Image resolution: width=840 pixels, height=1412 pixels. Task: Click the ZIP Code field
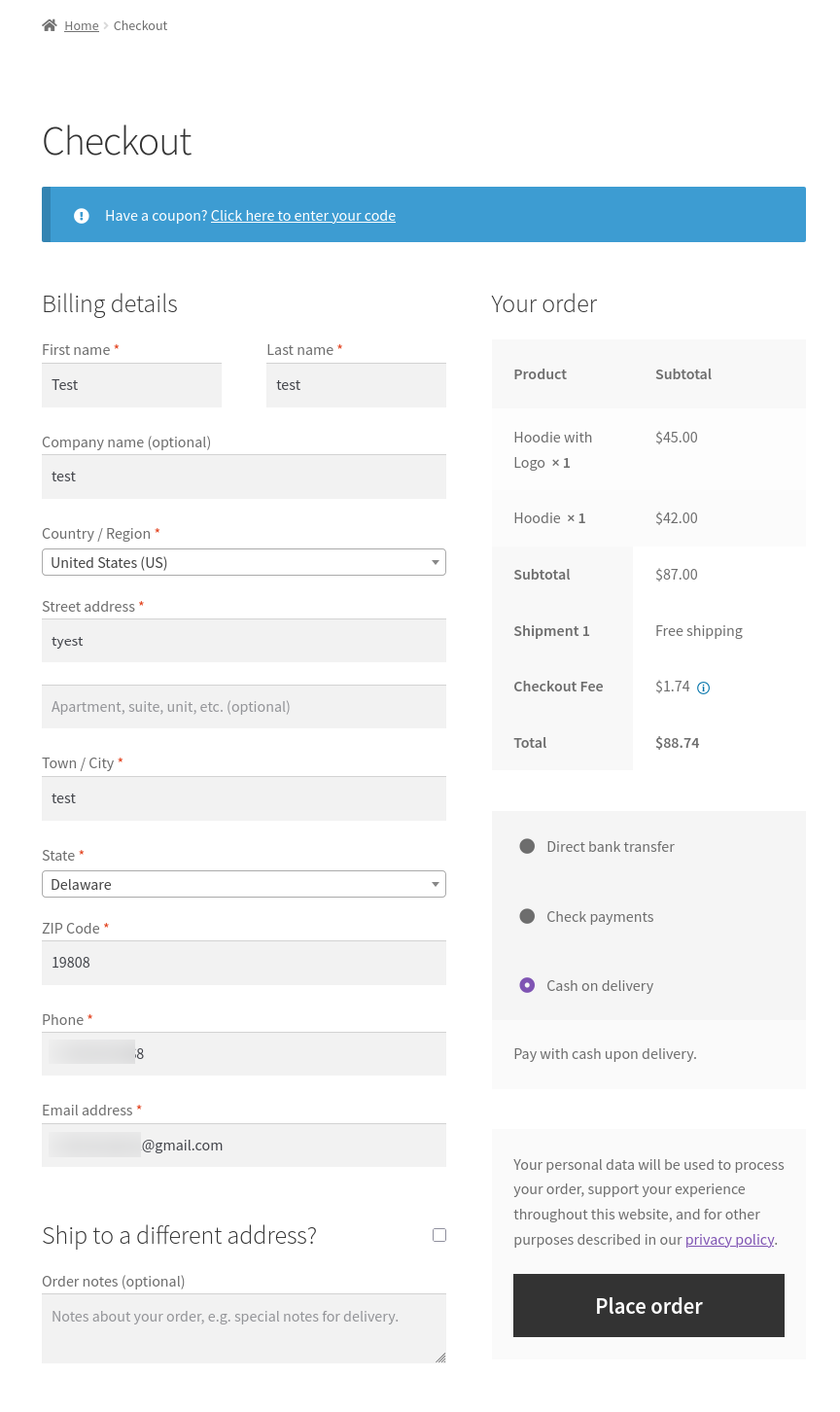tap(243, 963)
